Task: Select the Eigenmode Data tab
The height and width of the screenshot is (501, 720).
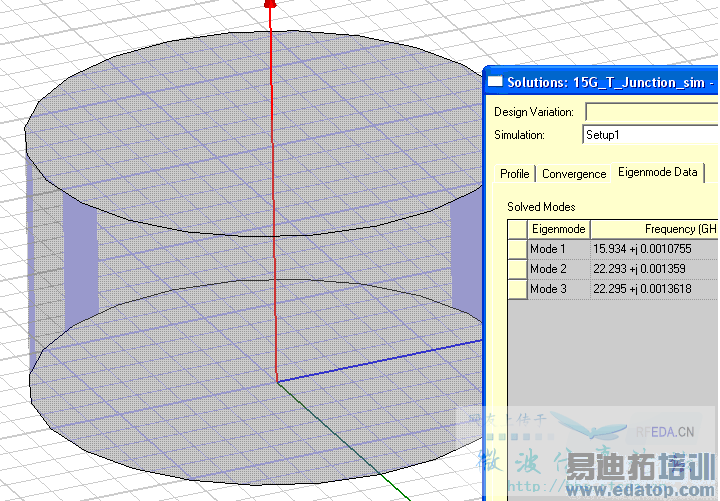Action: point(657,172)
